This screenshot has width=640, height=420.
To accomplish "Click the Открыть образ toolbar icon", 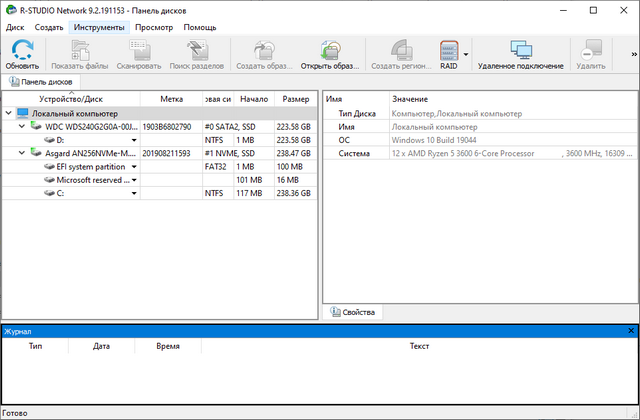I will click(329, 49).
